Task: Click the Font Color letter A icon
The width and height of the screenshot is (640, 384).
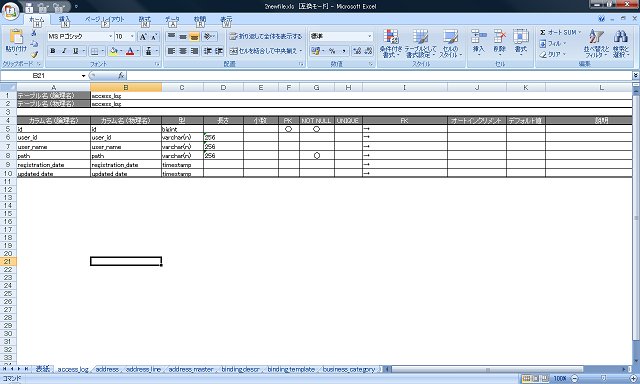Action: point(130,51)
